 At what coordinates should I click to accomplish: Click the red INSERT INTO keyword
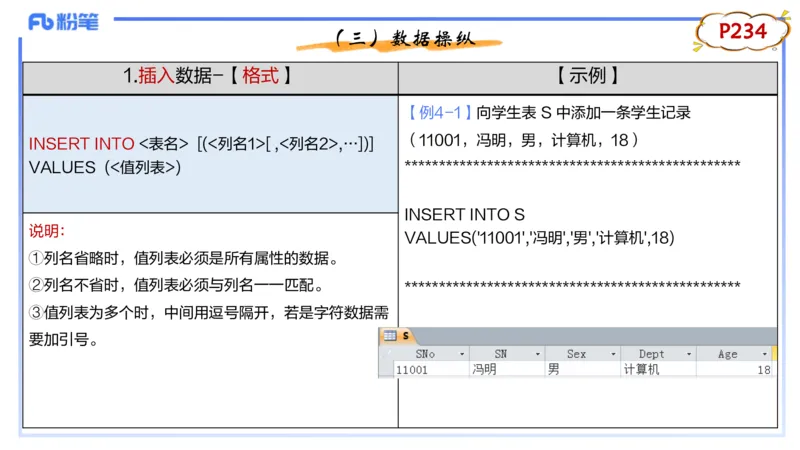(82, 144)
